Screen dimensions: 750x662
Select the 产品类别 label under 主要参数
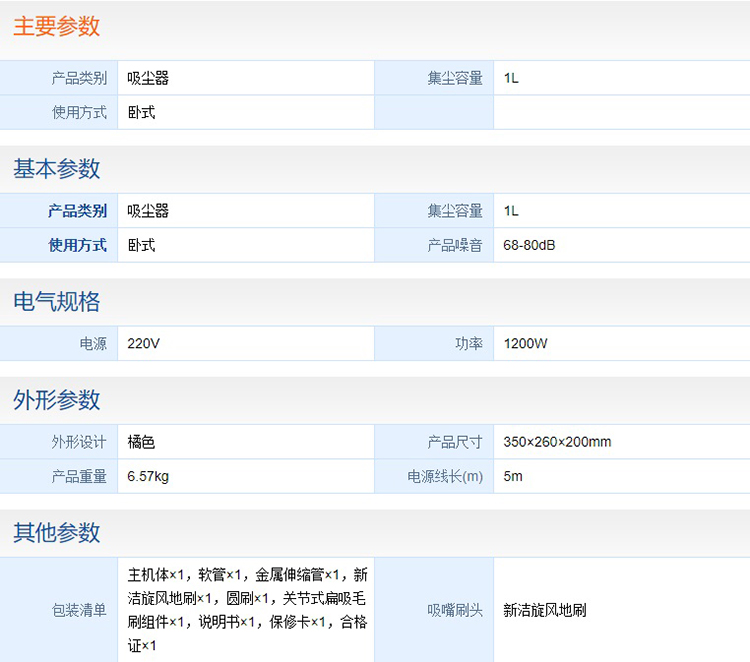[x=79, y=78]
